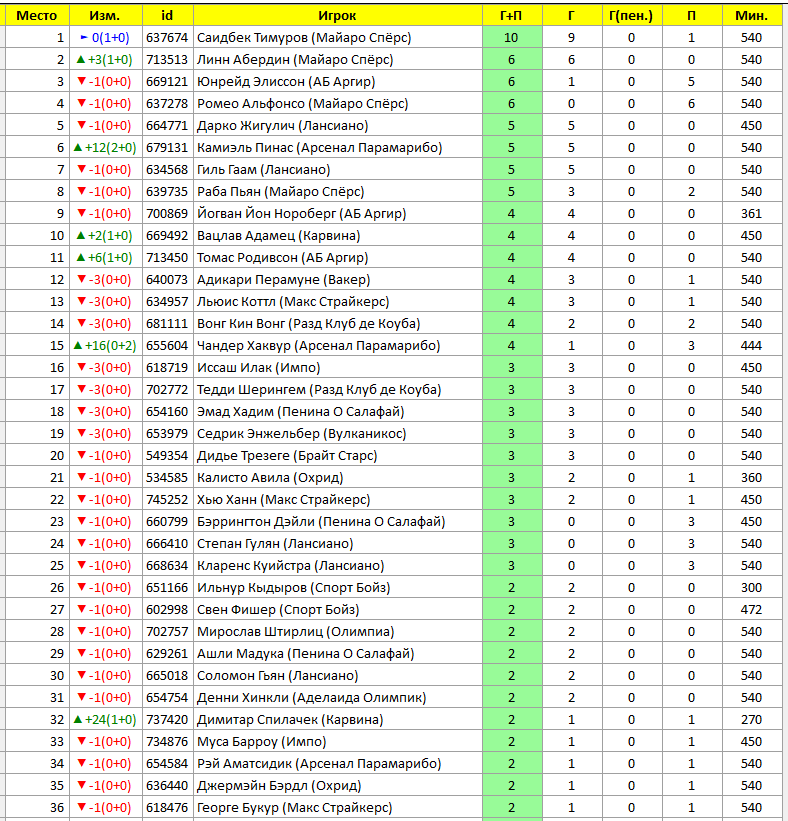788x821 pixels.
Task: Select Денни Хинкли (Аделаида Олимпик) cell
Action: tap(338, 697)
